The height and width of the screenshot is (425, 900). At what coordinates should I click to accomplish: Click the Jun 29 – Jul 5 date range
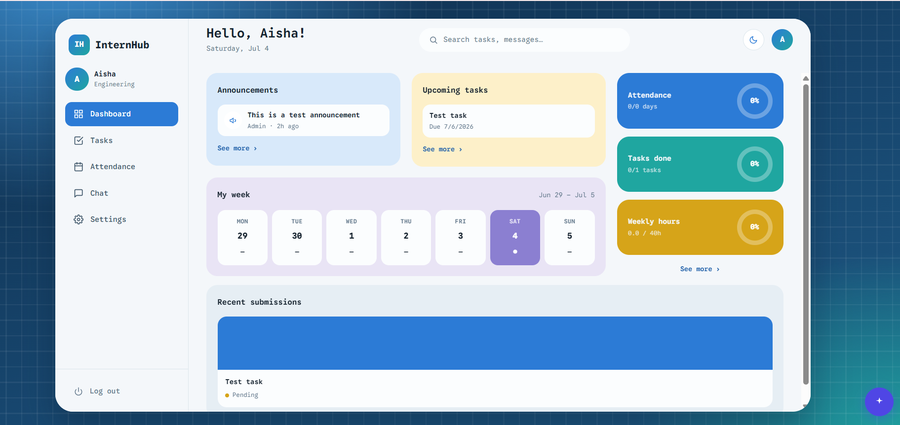pyautogui.click(x=567, y=195)
